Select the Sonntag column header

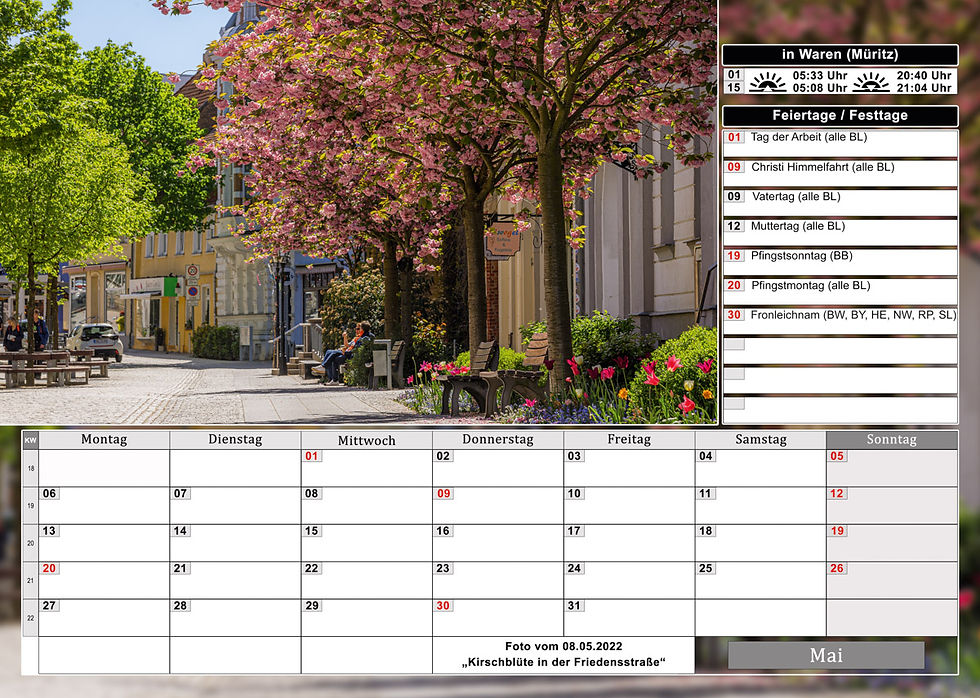coord(892,440)
